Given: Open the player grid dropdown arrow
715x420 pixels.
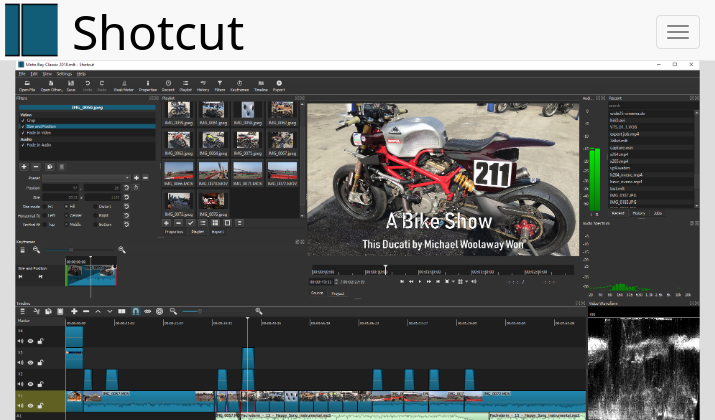Looking at the screenshot, I should click(467, 282).
